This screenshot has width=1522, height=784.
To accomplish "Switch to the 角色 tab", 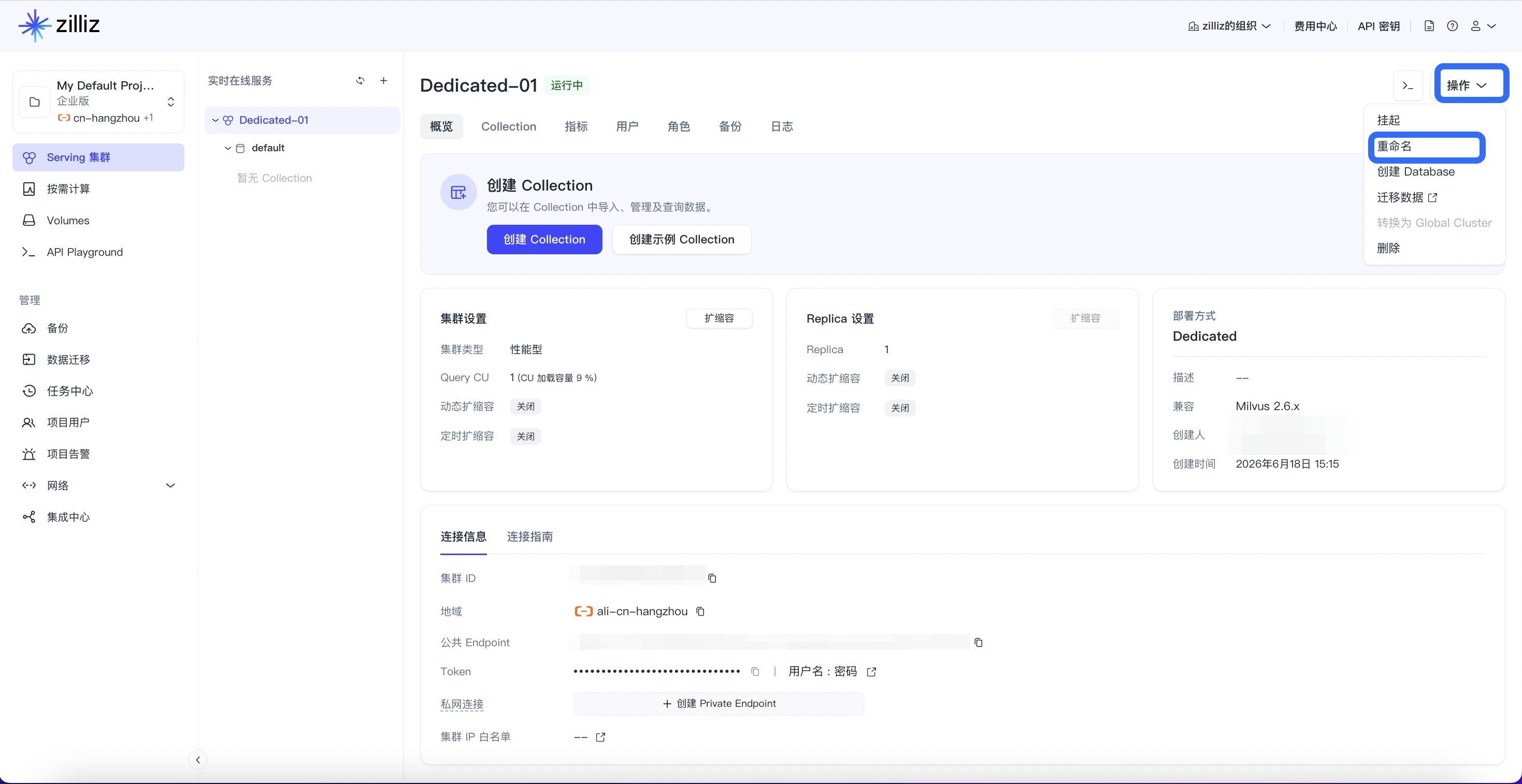I will 679,126.
